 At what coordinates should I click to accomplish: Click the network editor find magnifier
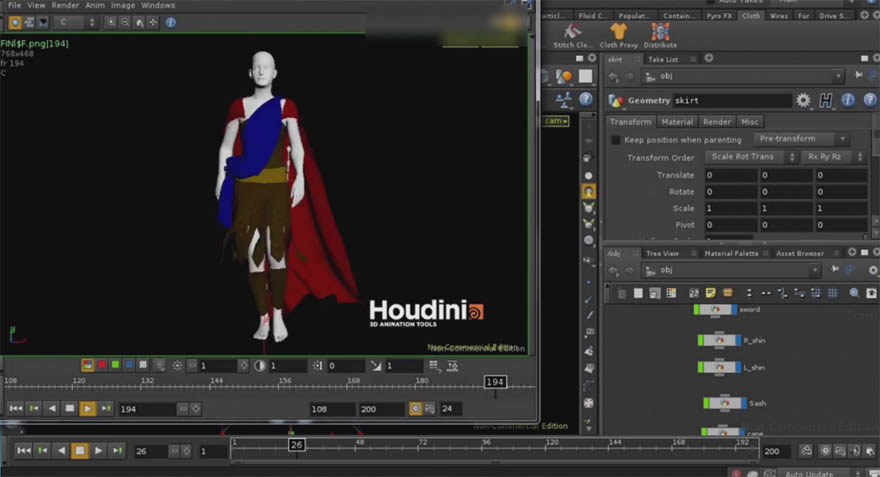pyautogui.click(x=854, y=293)
